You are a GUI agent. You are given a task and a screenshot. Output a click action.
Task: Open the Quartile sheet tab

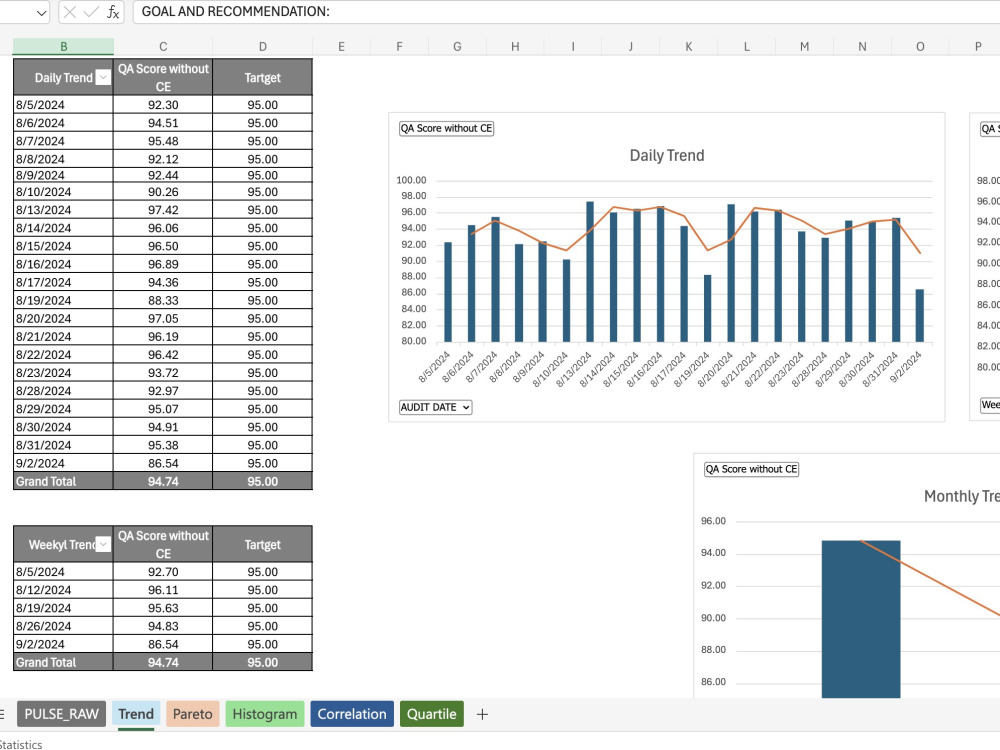pos(432,714)
